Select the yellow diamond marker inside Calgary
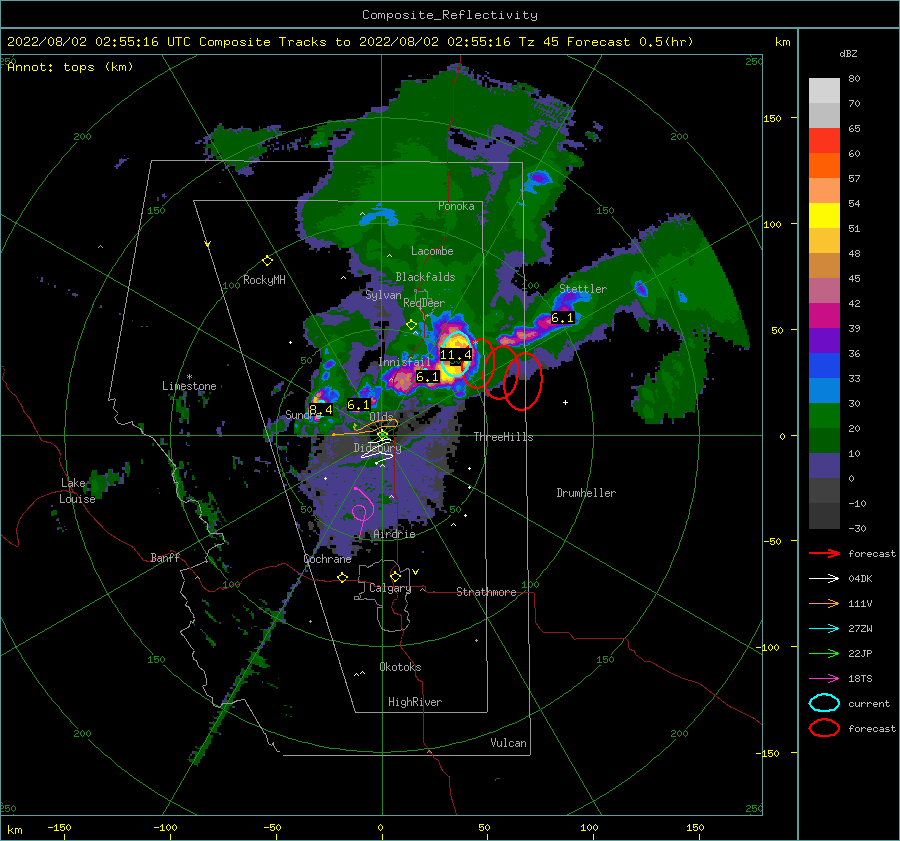The image size is (900, 841). click(395, 576)
